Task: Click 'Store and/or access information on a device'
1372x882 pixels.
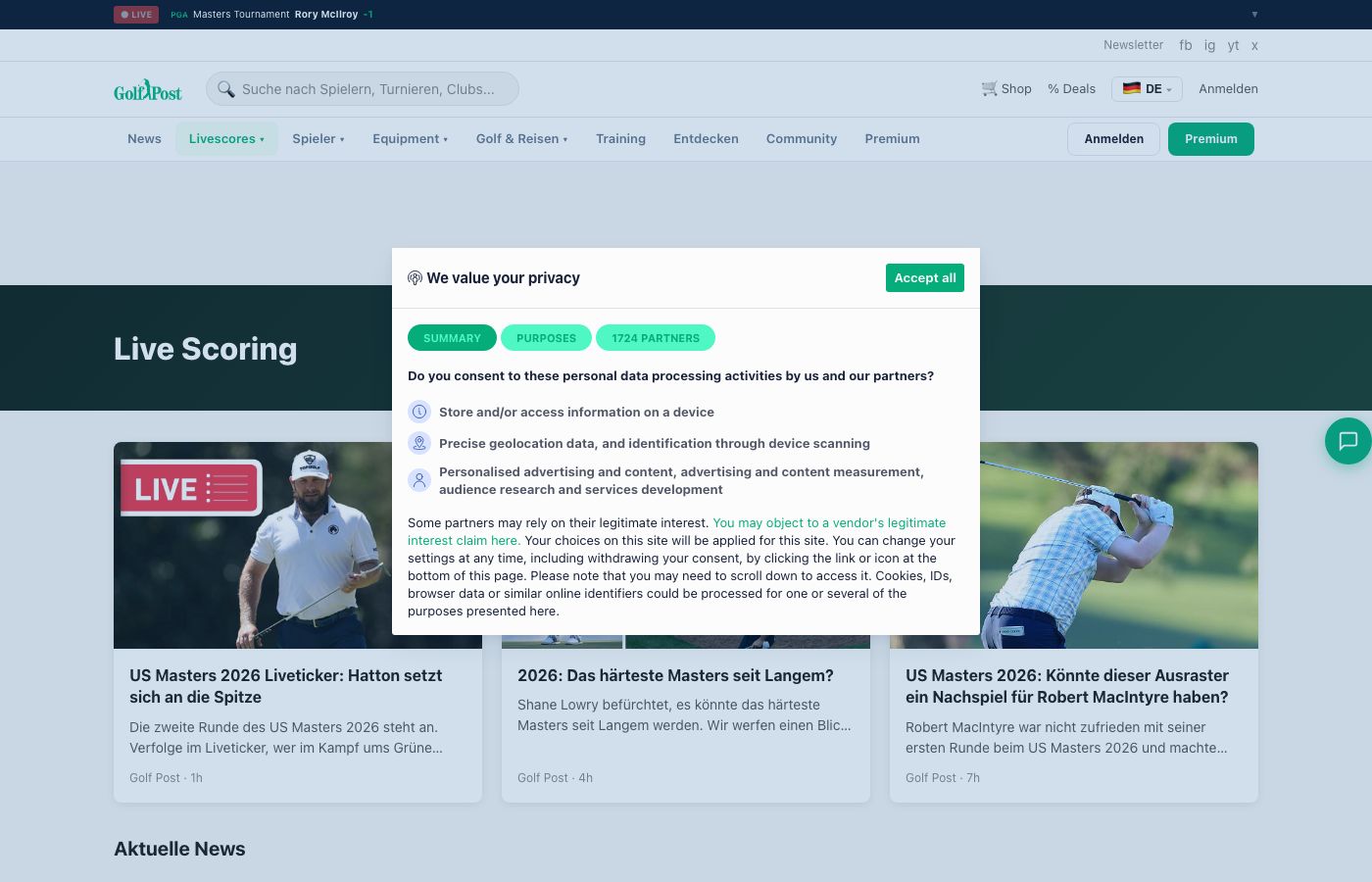Action: 576,413
